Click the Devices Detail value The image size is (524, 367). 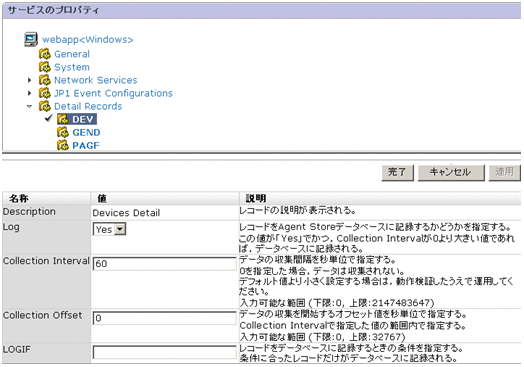(126, 213)
